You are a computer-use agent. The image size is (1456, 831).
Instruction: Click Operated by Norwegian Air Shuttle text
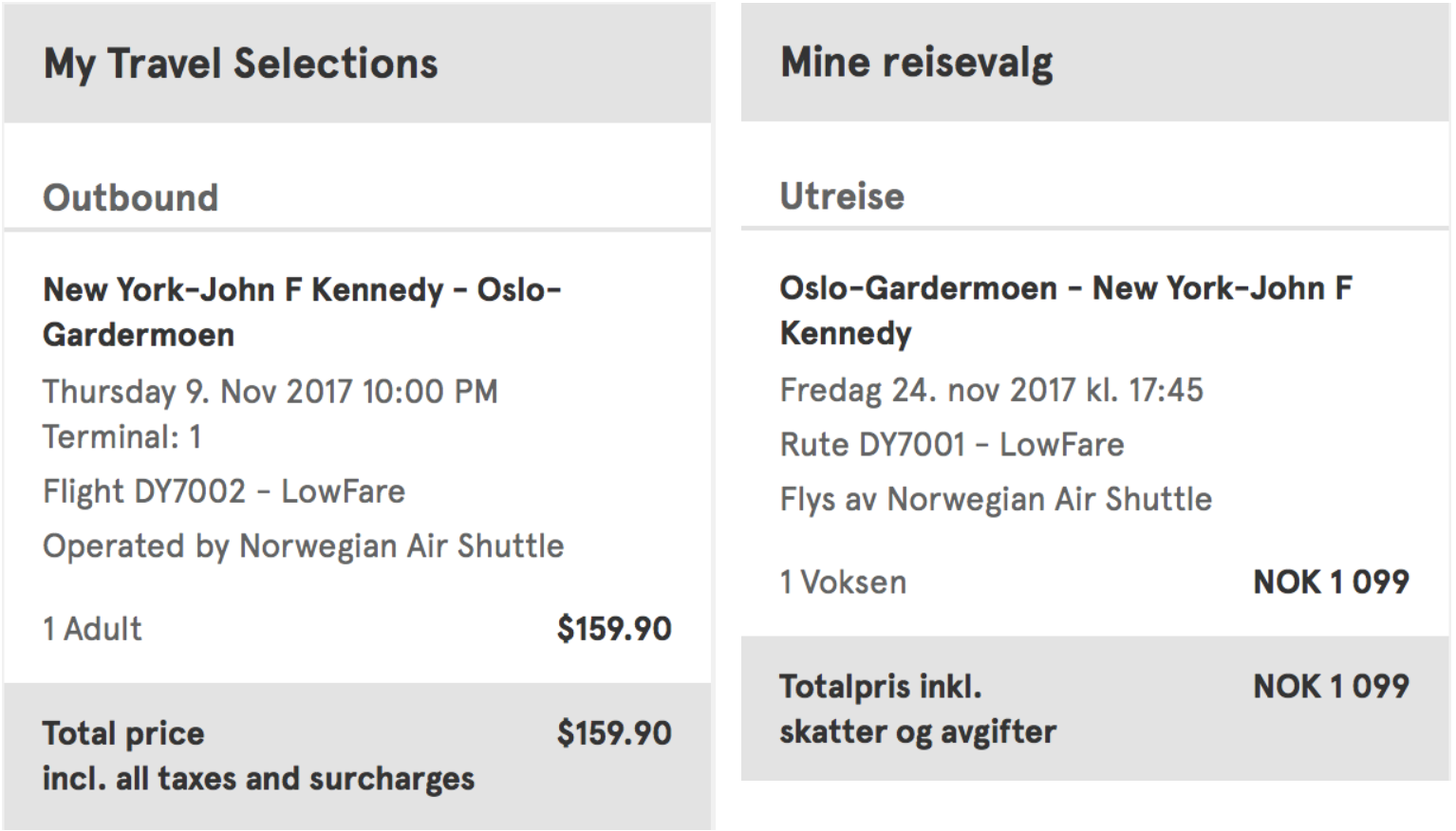tap(304, 546)
